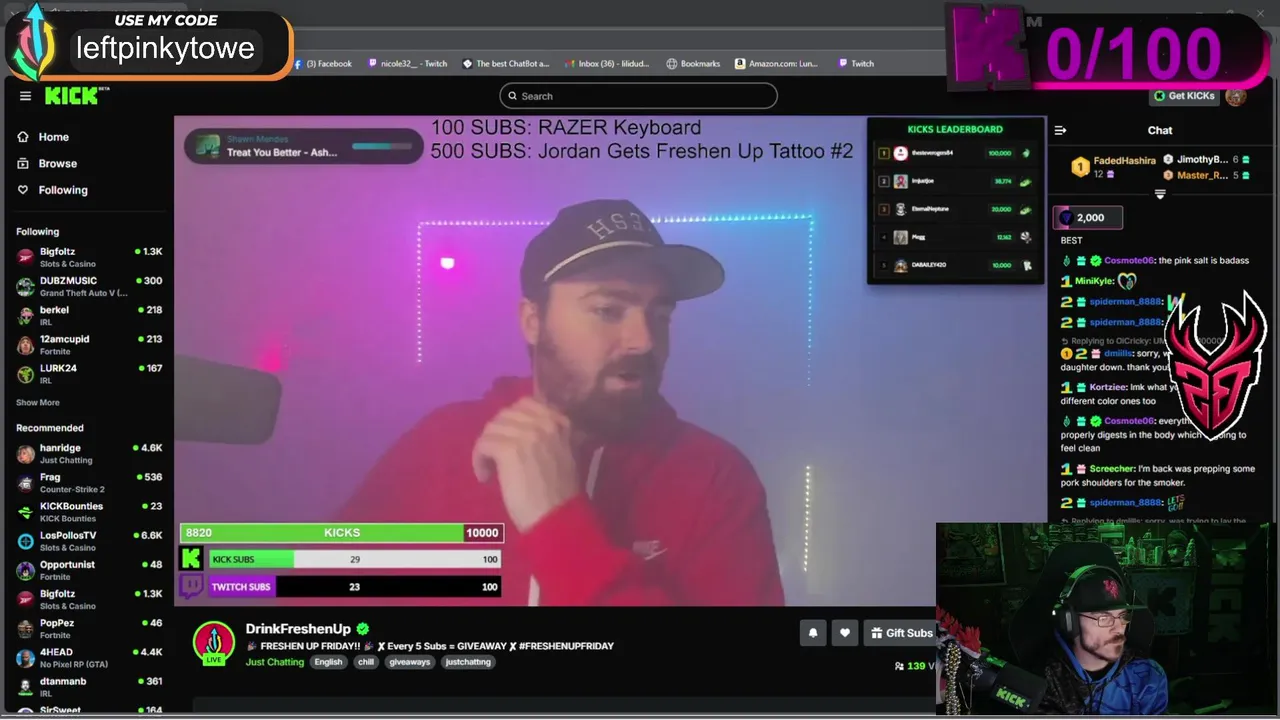This screenshot has width=1280, height=720.
Task: Open the Just Chatting category link
Action: pos(275,662)
